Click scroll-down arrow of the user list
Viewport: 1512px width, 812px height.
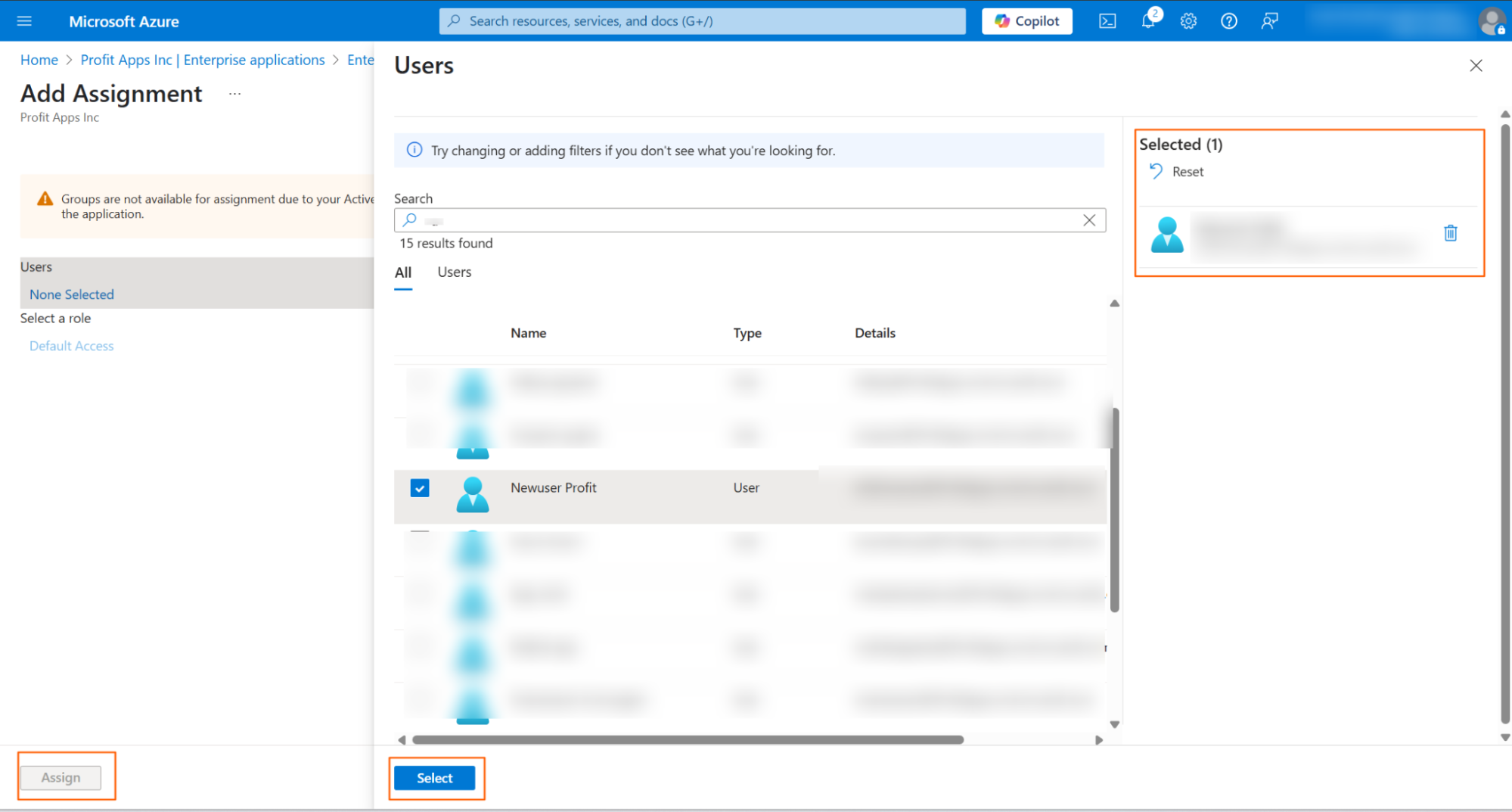coord(1114,724)
